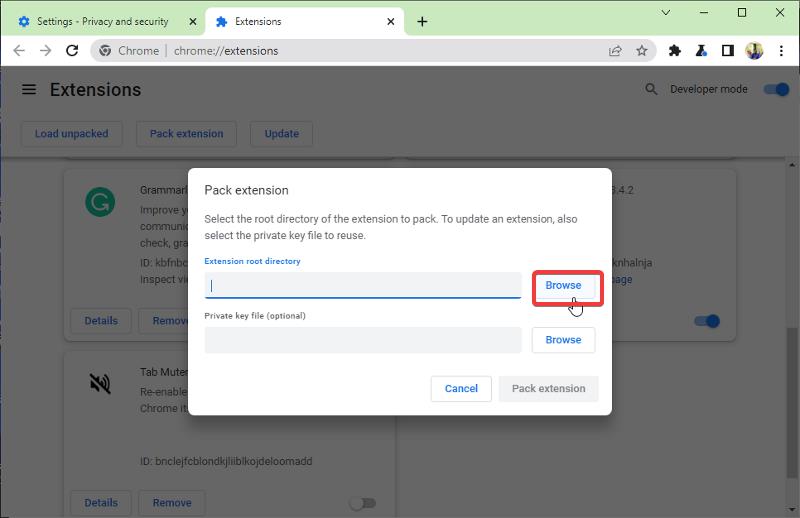This screenshot has width=800, height=518.
Task: Click the Pack extension dialog title
Action: (246, 190)
